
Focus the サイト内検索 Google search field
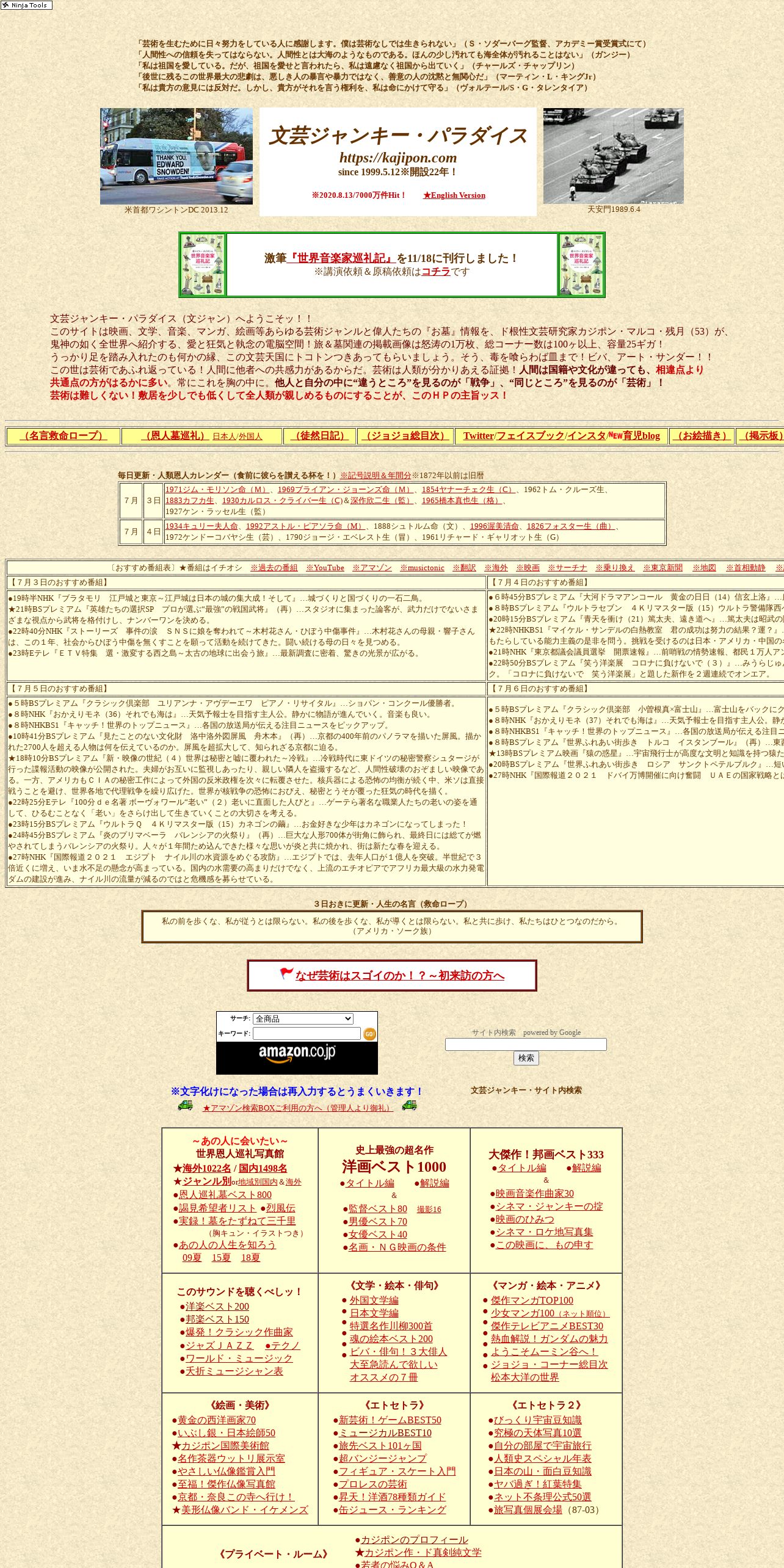point(526,1044)
